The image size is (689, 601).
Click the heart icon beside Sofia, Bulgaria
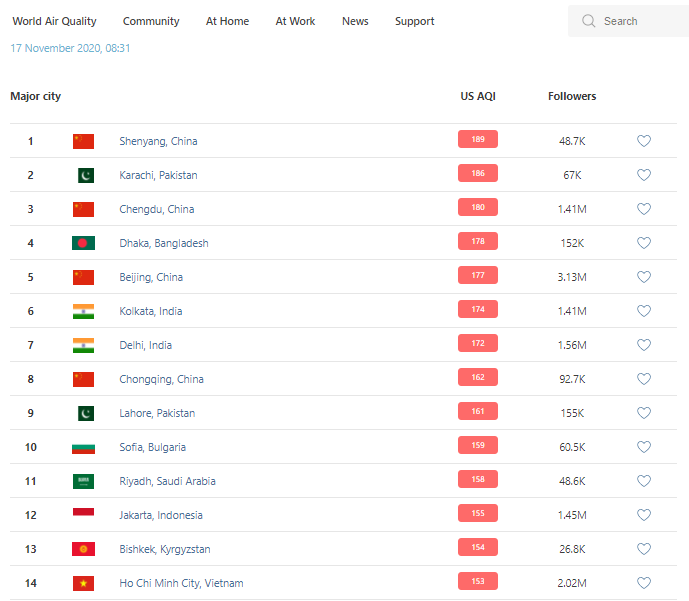click(644, 447)
